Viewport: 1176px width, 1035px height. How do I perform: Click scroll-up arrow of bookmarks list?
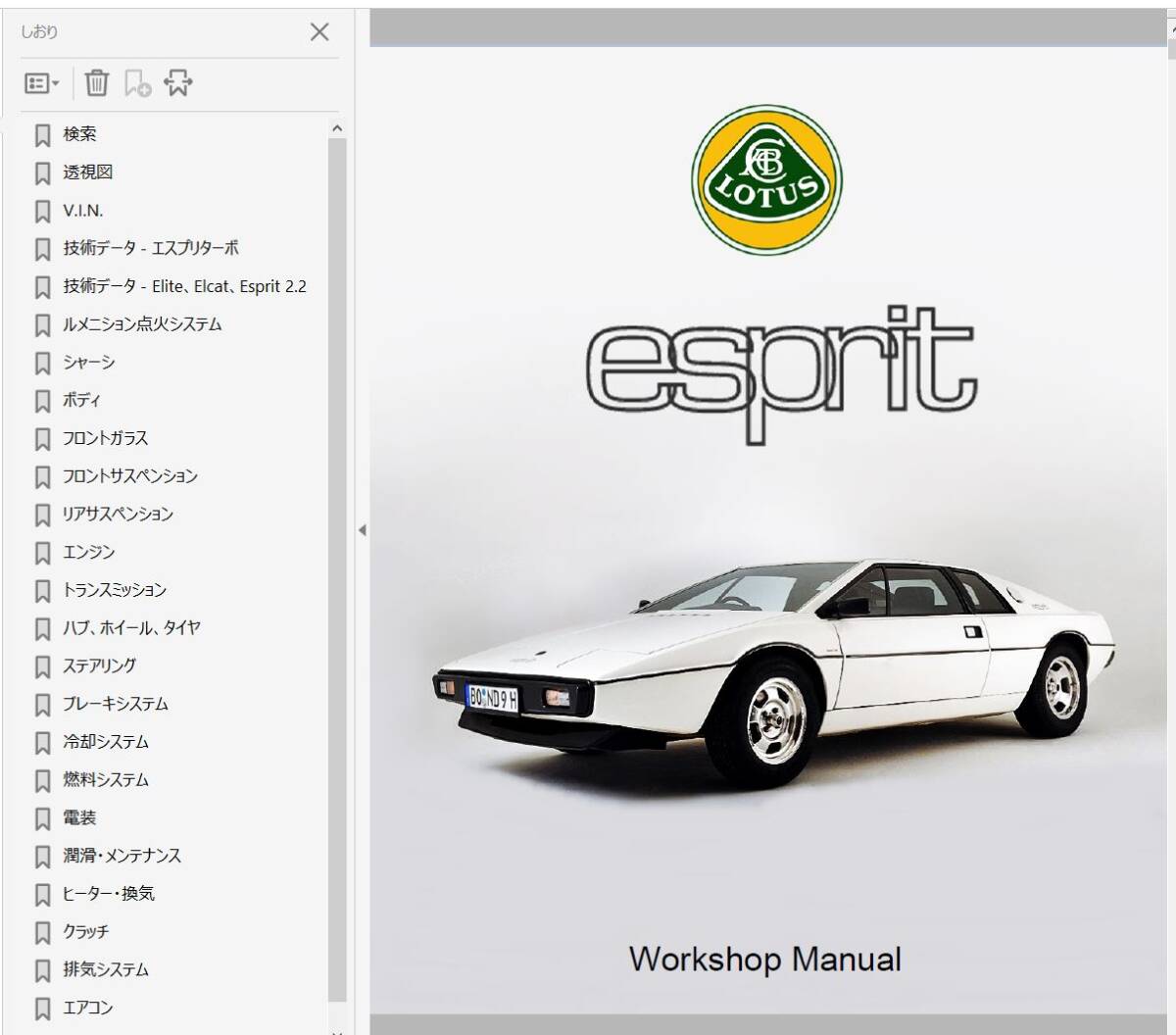point(337,128)
